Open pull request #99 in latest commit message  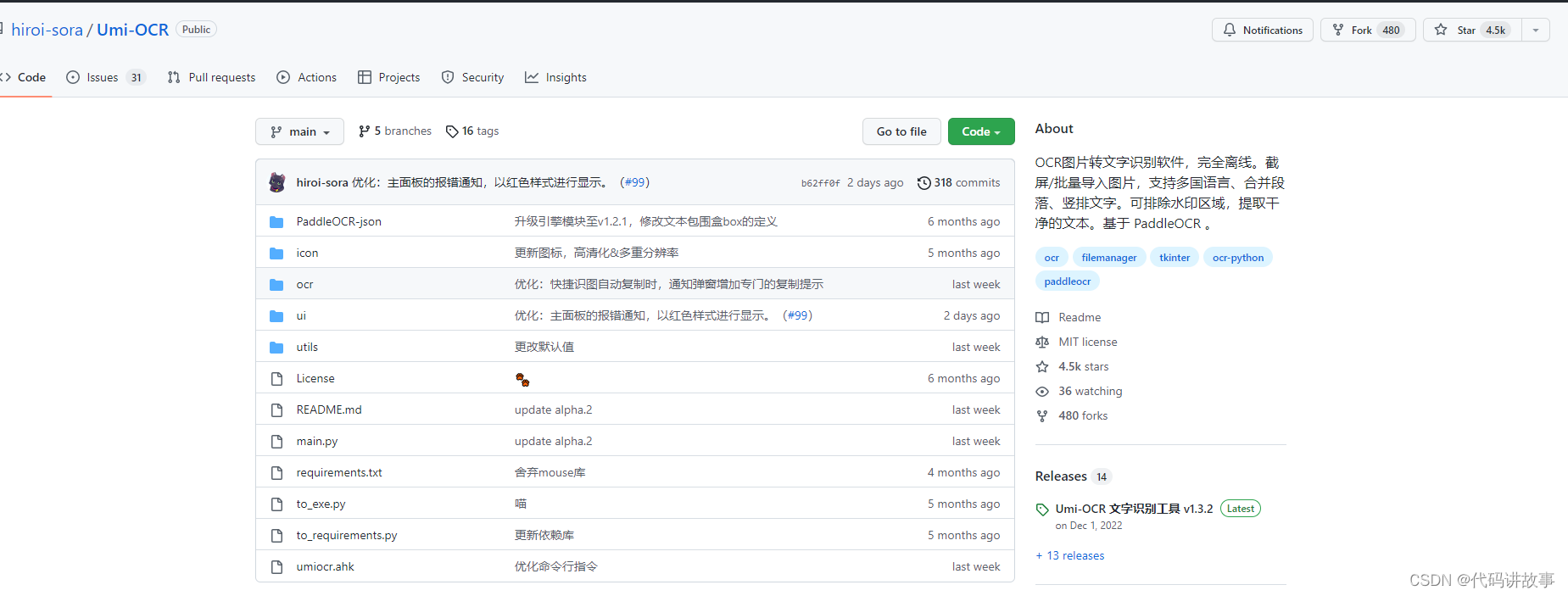(635, 182)
